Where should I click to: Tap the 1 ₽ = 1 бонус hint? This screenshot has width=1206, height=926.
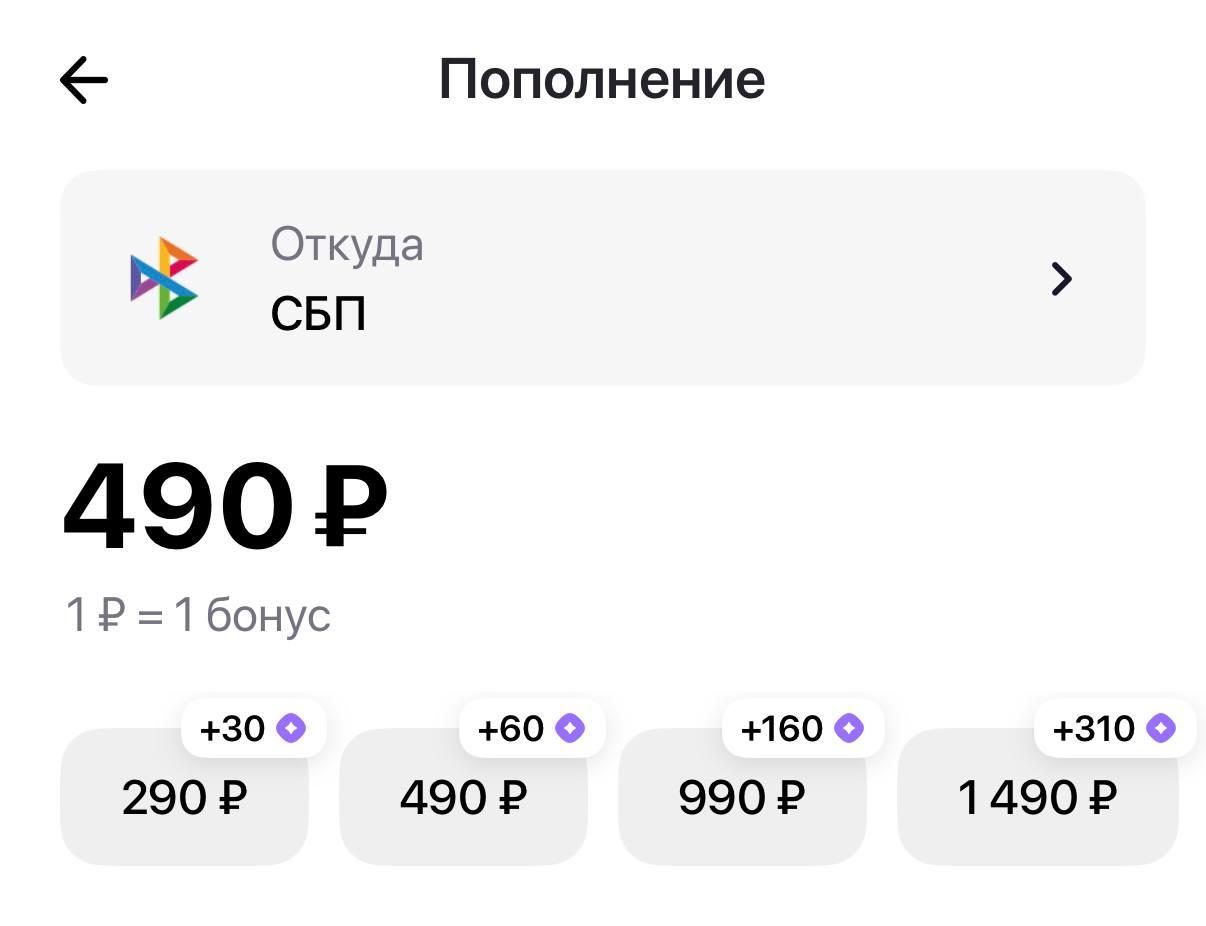(198, 616)
